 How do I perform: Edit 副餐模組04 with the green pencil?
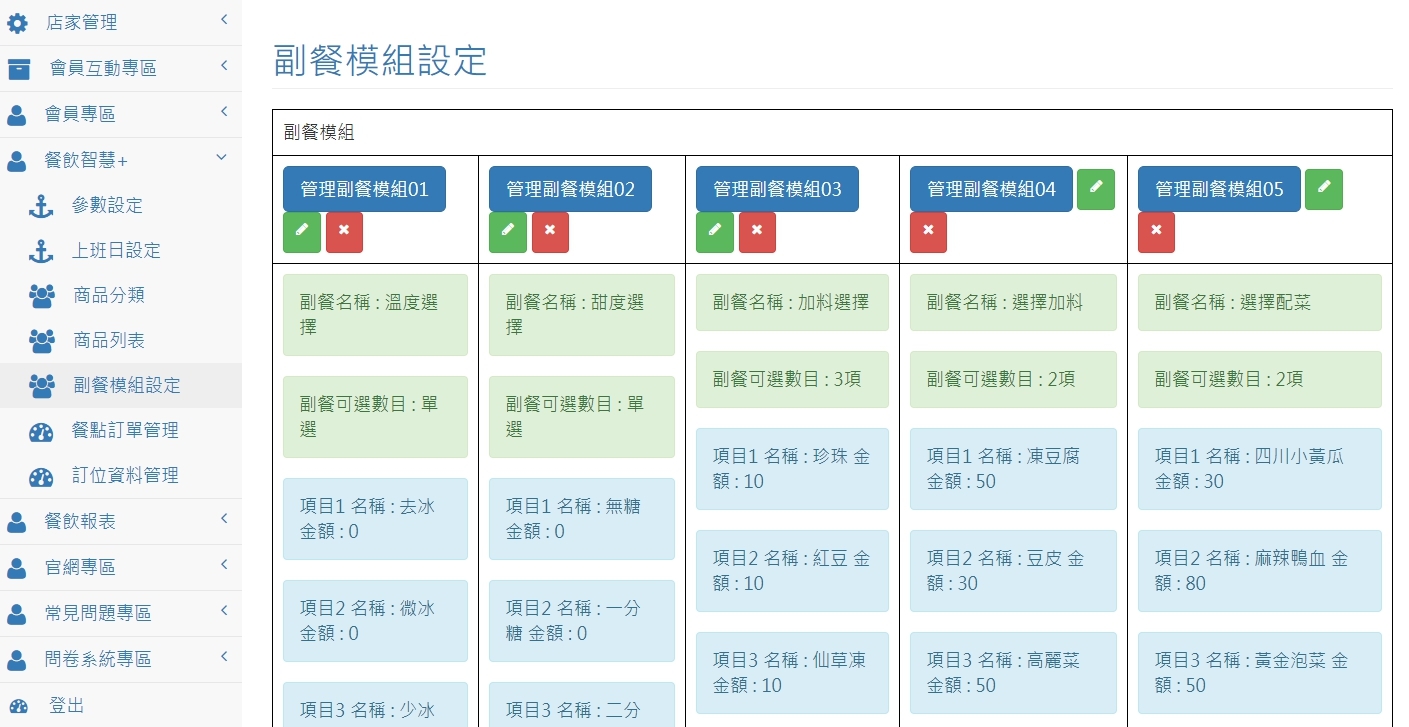[x=1096, y=189]
